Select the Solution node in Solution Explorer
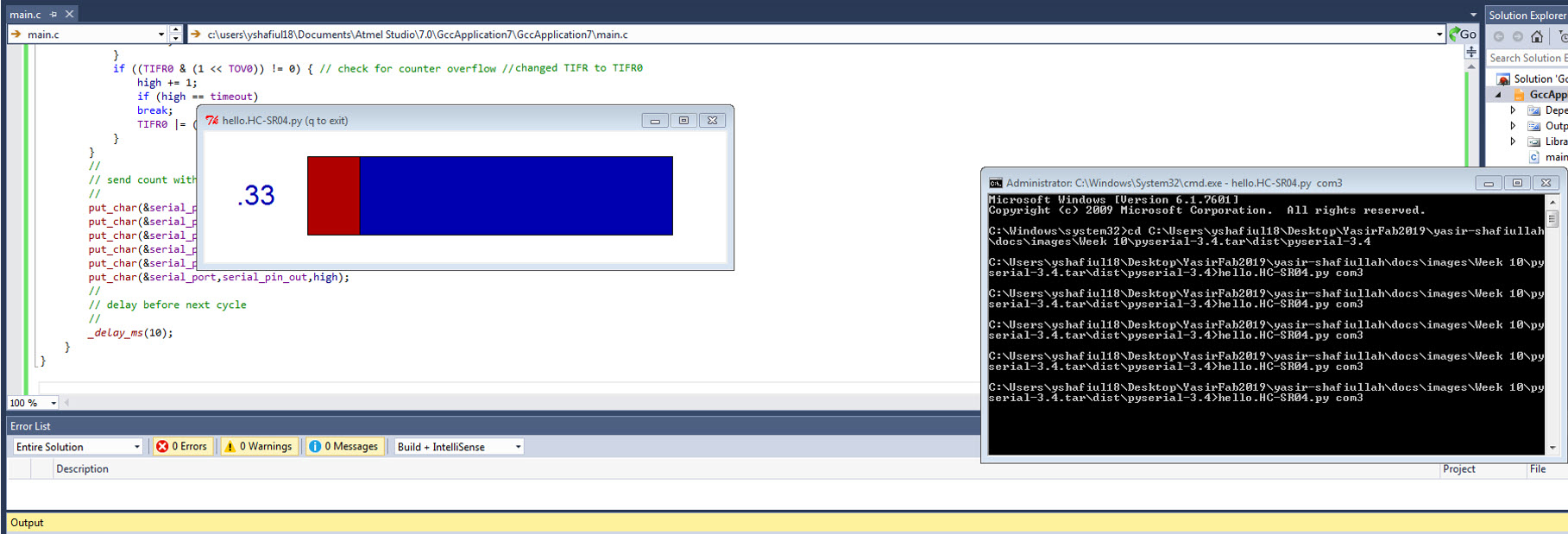 coord(1532,79)
